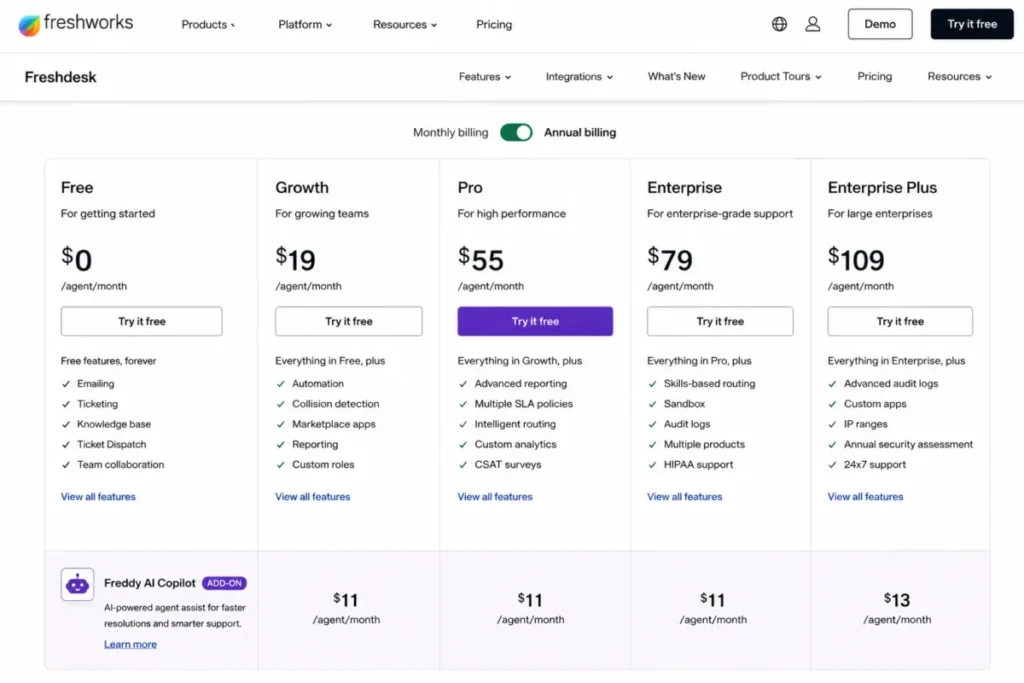Image resolution: width=1024 pixels, height=683 pixels.
Task: Click the $19 Growth price
Action: [x=295, y=259]
